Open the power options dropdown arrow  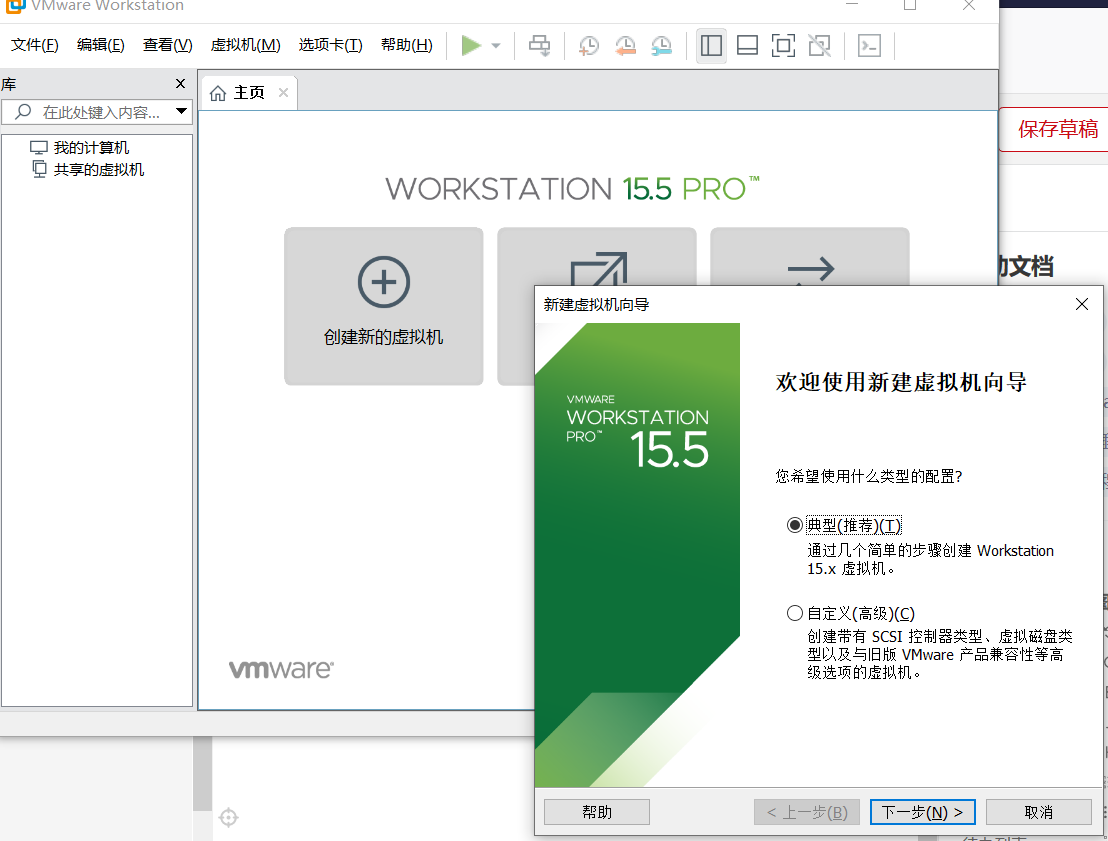point(496,46)
